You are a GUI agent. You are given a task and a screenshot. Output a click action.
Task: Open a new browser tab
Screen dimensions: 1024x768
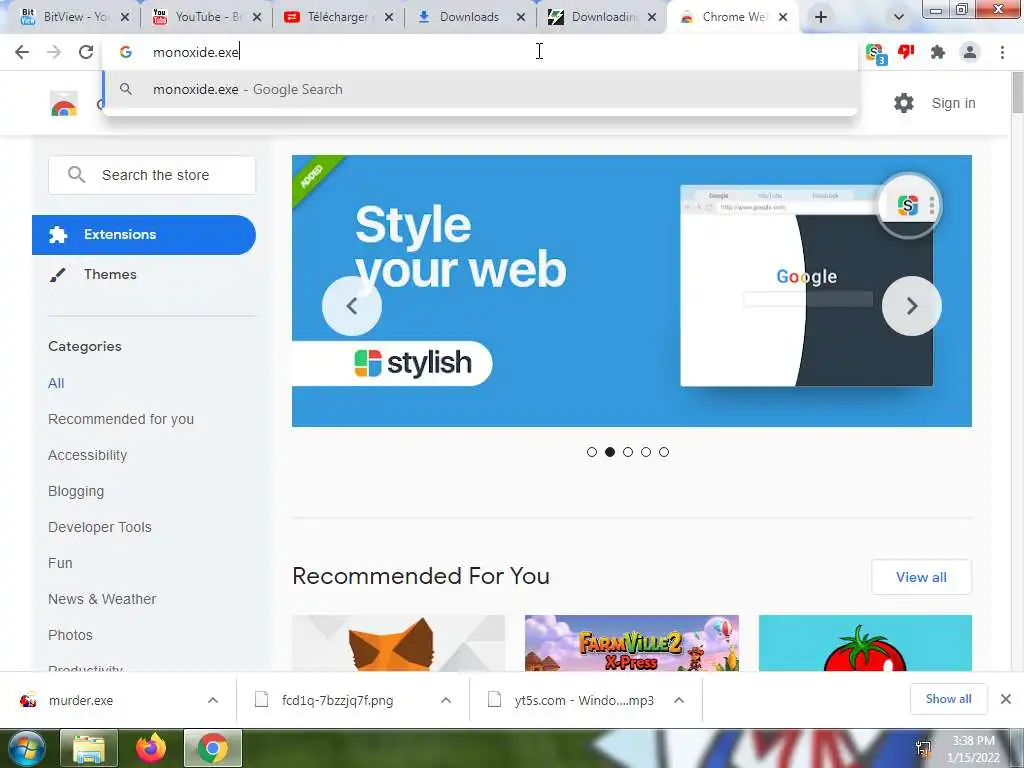point(821,17)
